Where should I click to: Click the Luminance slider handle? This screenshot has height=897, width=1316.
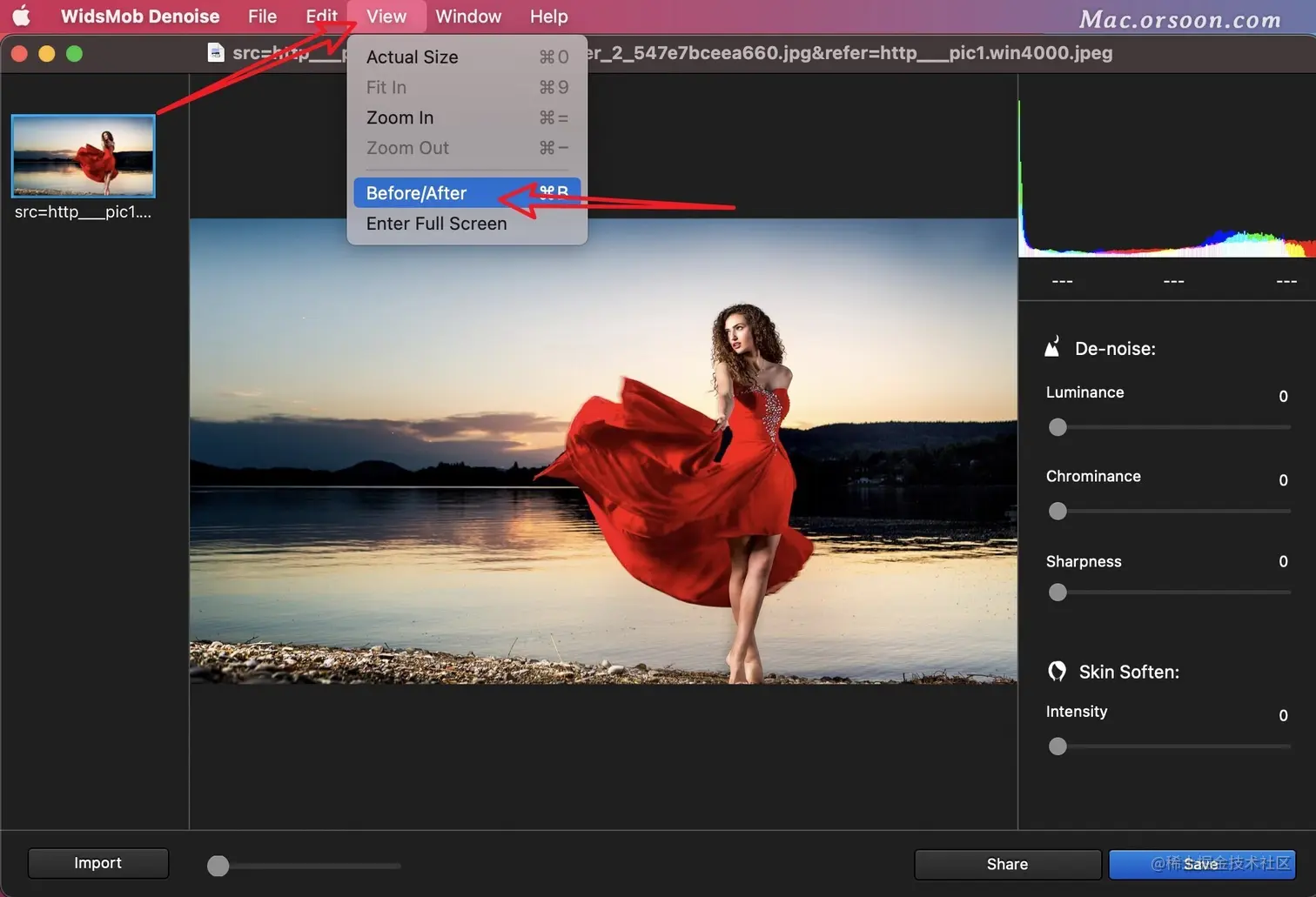(1057, 427)
